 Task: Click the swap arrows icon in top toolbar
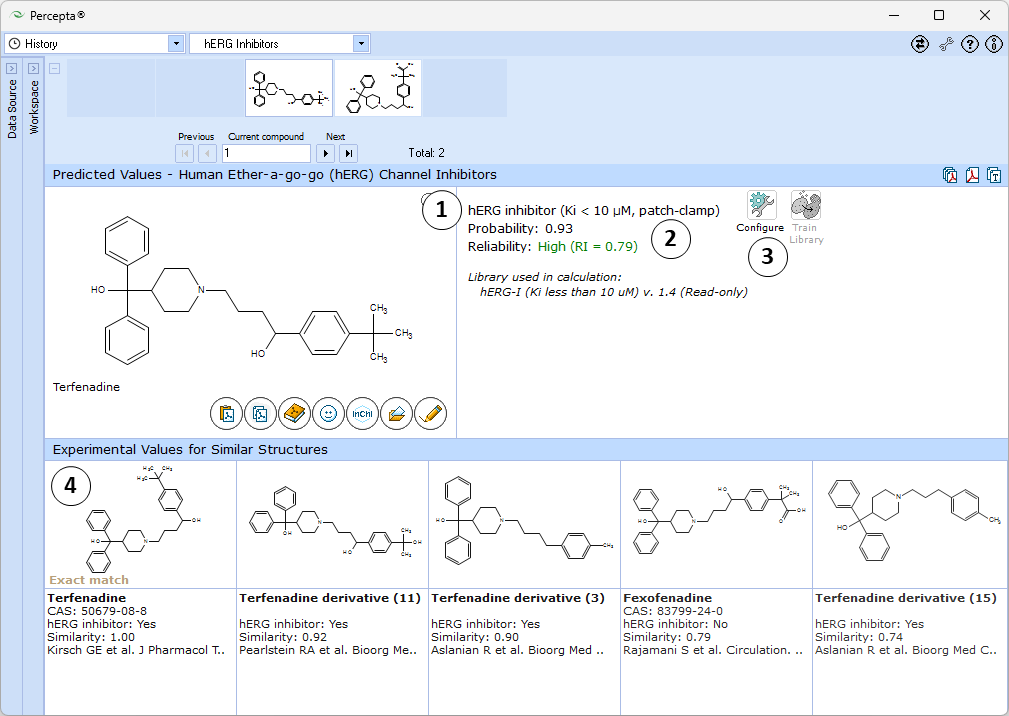pos(920,44)
